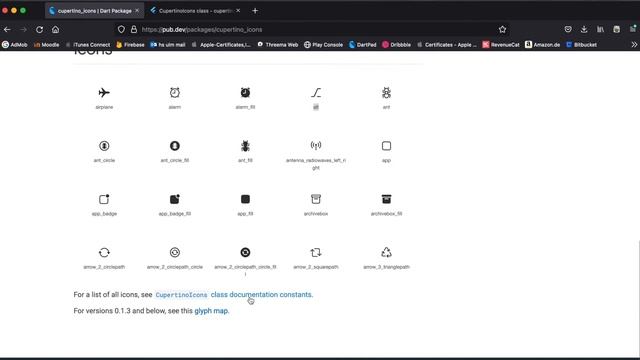Click the arrow_3_trianglepath icon
Image resolution: width=640 pixels, height=360 pixels.
pos(386,252)
